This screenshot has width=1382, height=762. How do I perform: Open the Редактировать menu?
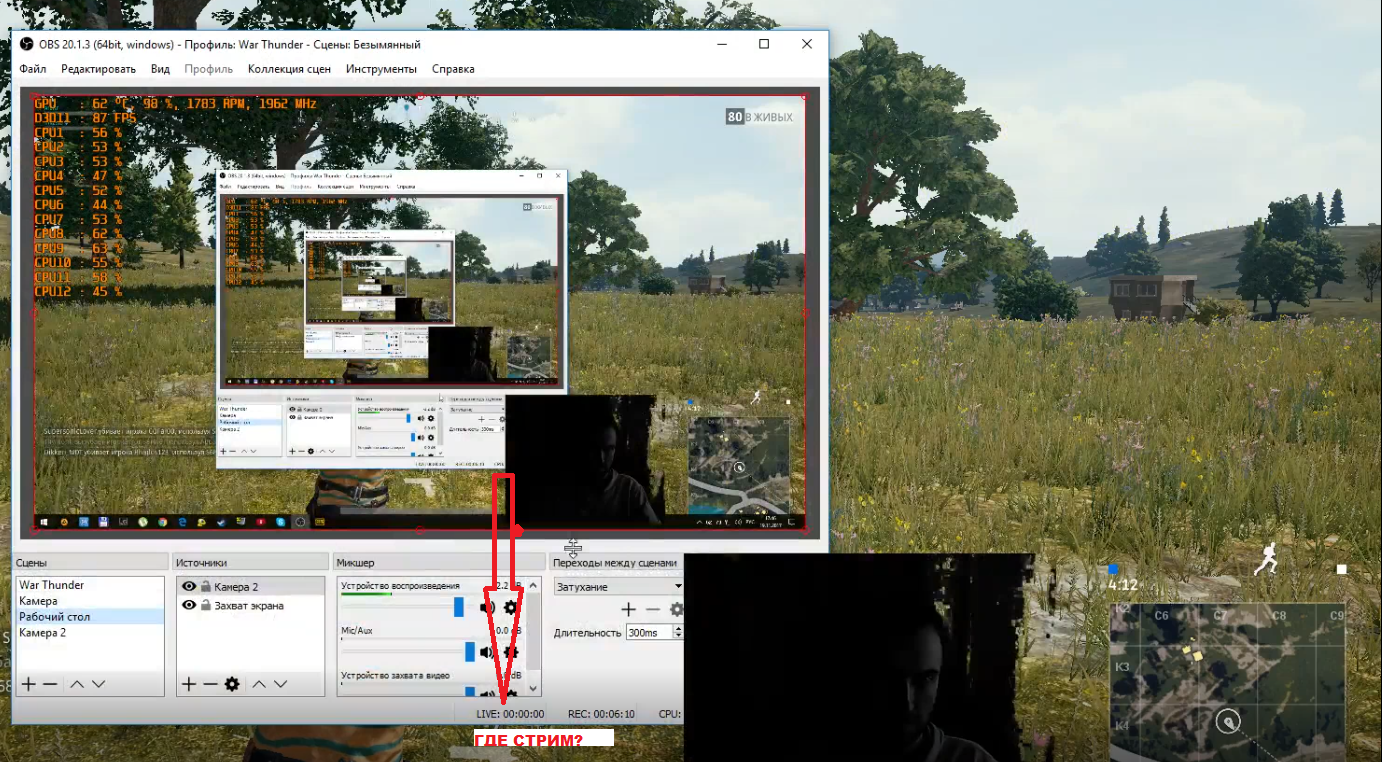[x=98, y=69]
